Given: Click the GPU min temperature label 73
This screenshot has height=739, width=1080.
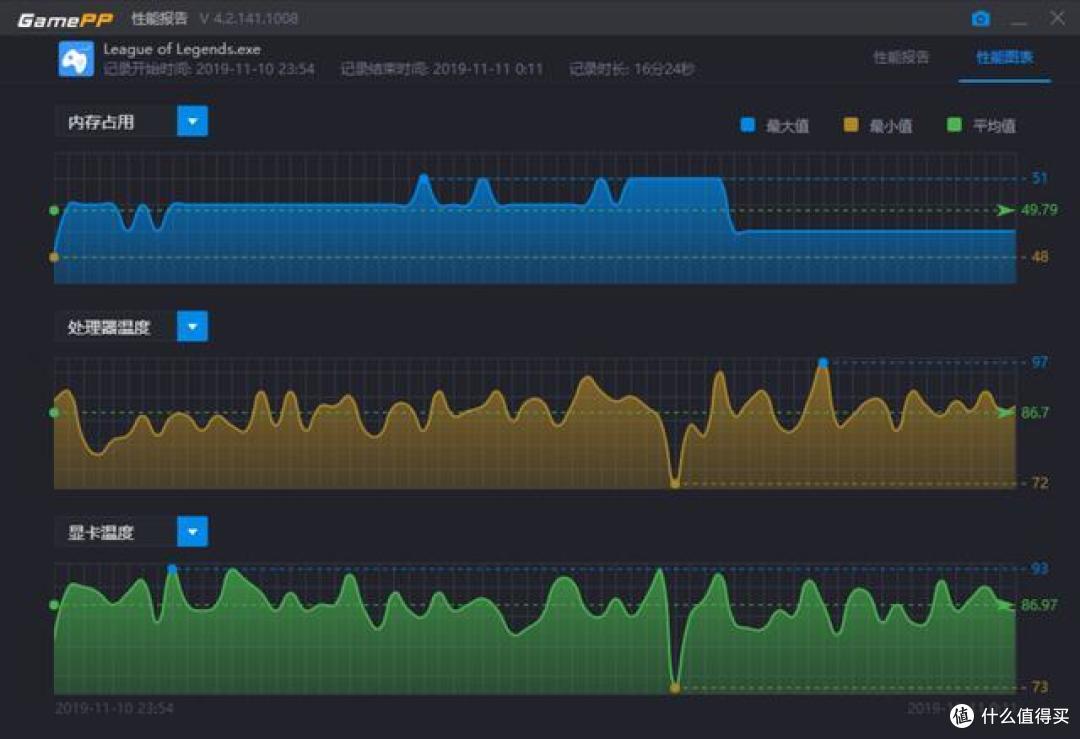Looking at the screenshot, I should pyautogui.click(x=1039, y=687).
